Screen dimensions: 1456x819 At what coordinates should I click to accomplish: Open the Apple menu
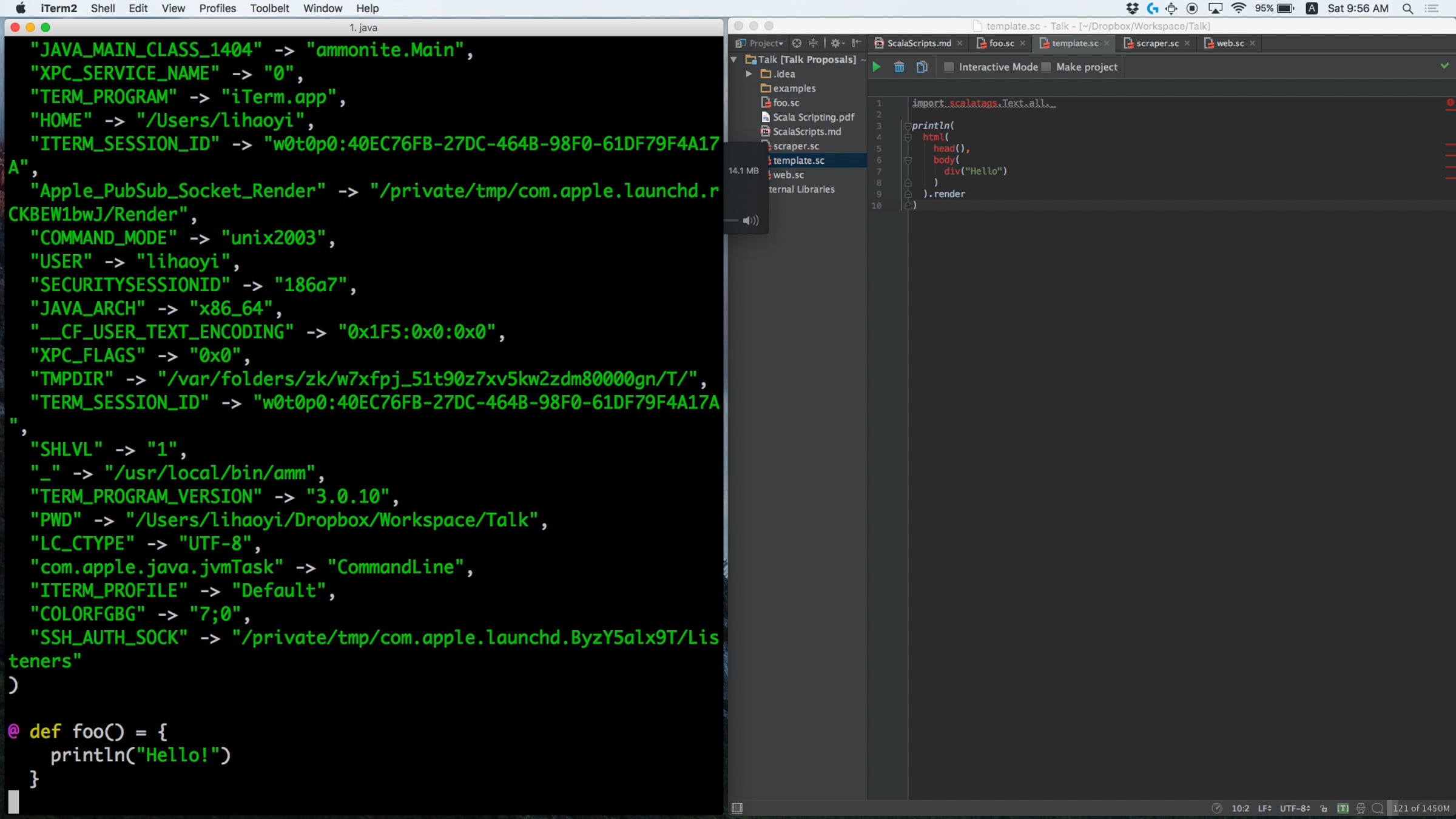click(21, 8)
